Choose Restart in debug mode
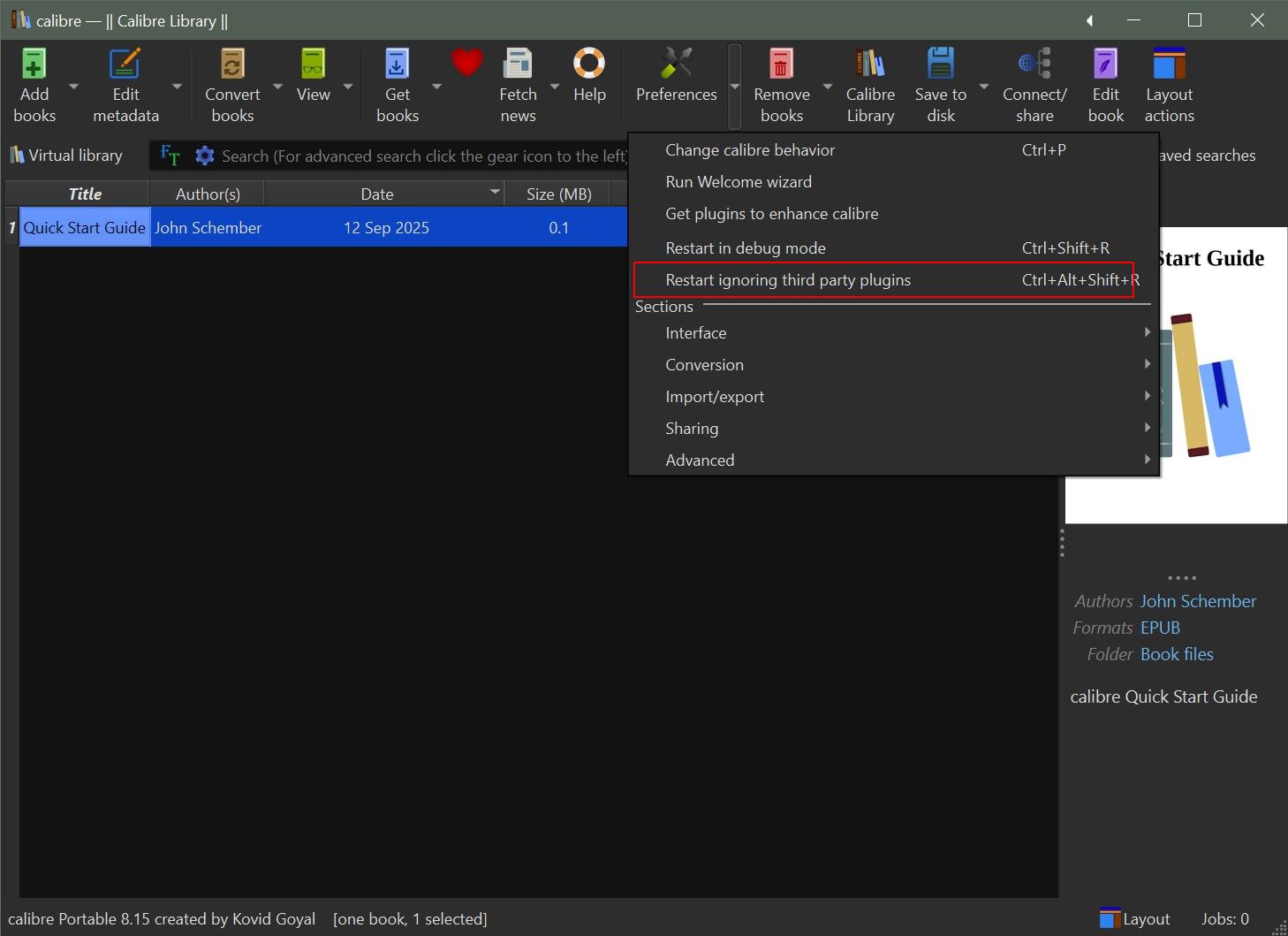1288x936 pixels. [893, 248]
